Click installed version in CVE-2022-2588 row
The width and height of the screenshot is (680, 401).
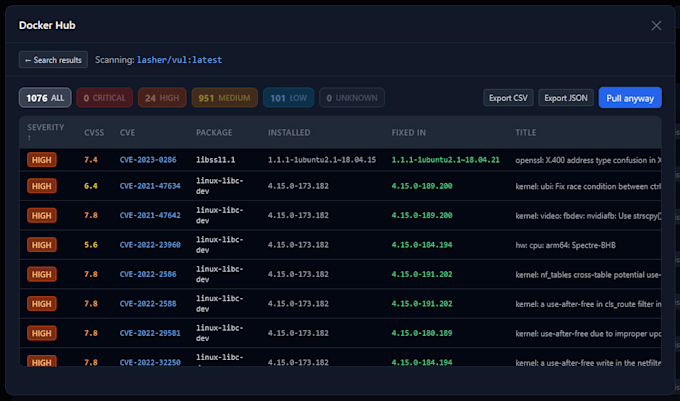click(298, 304)
